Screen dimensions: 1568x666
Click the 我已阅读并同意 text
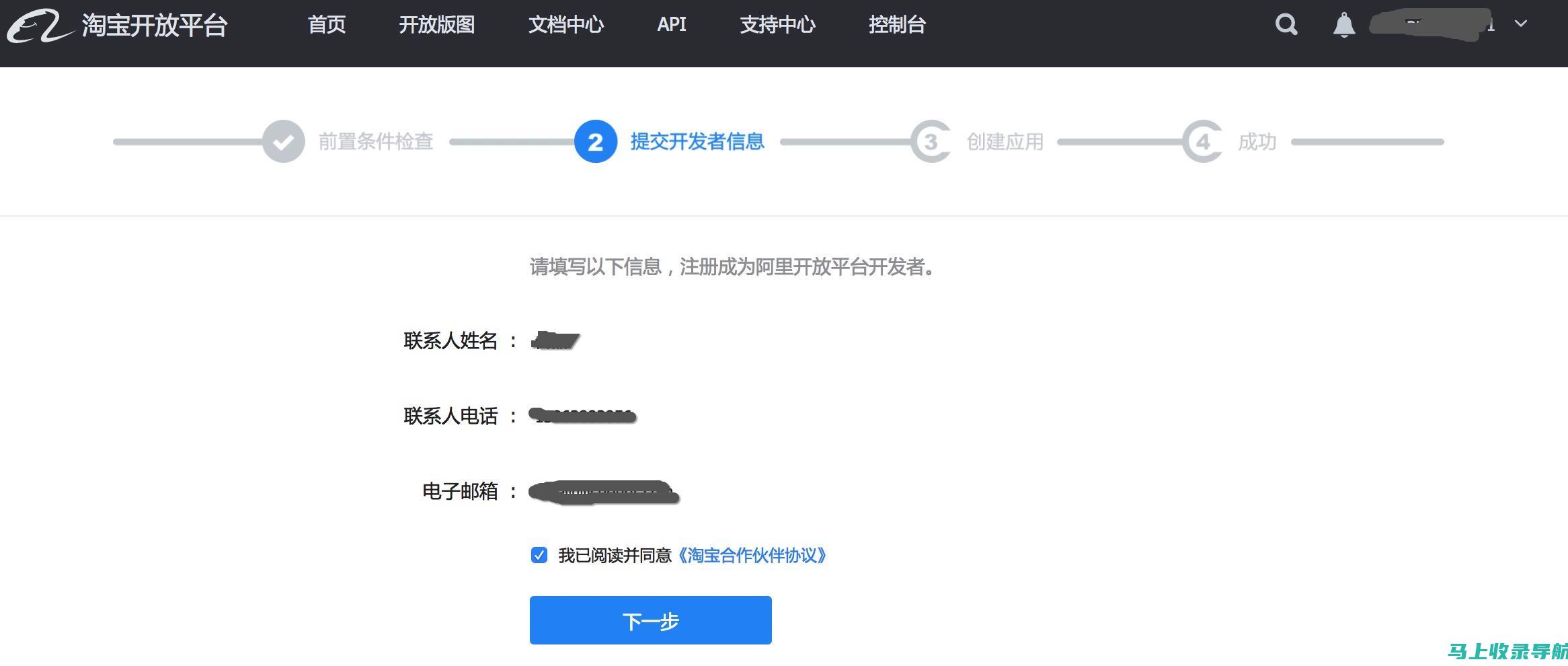click(615, 555)
